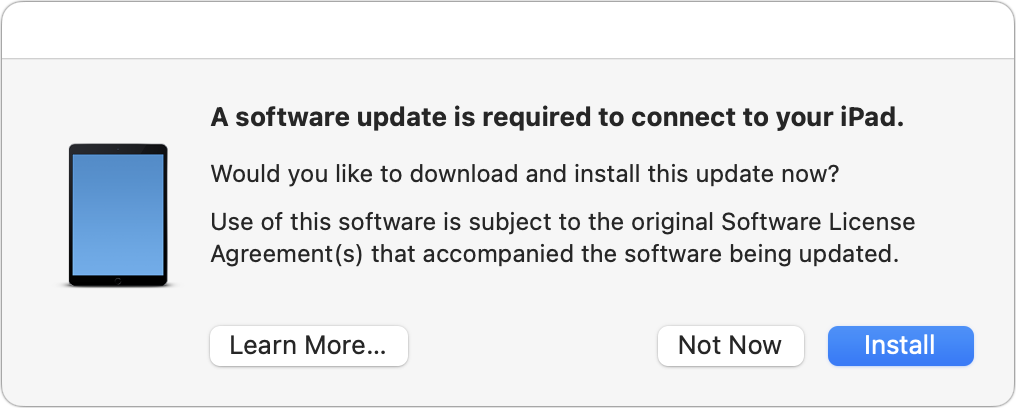Click the empty title bar of the dialog

coord(508,30)
